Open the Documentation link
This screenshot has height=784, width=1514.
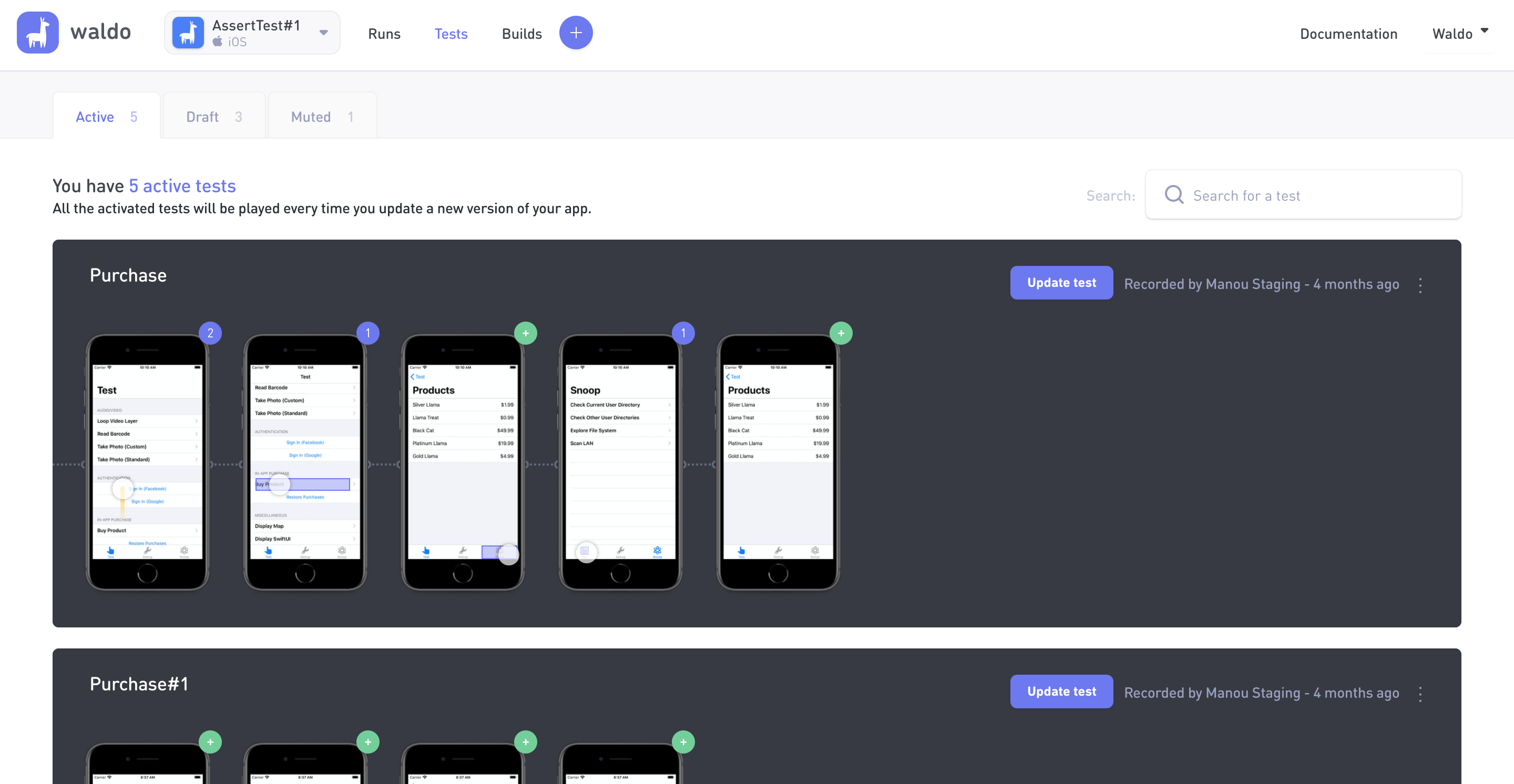(x=1348, y=34)
